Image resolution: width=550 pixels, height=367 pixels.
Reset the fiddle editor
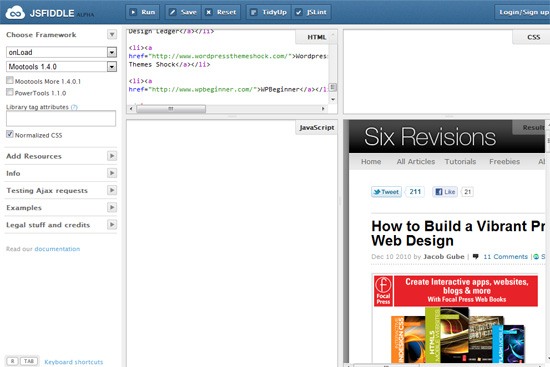221,12
